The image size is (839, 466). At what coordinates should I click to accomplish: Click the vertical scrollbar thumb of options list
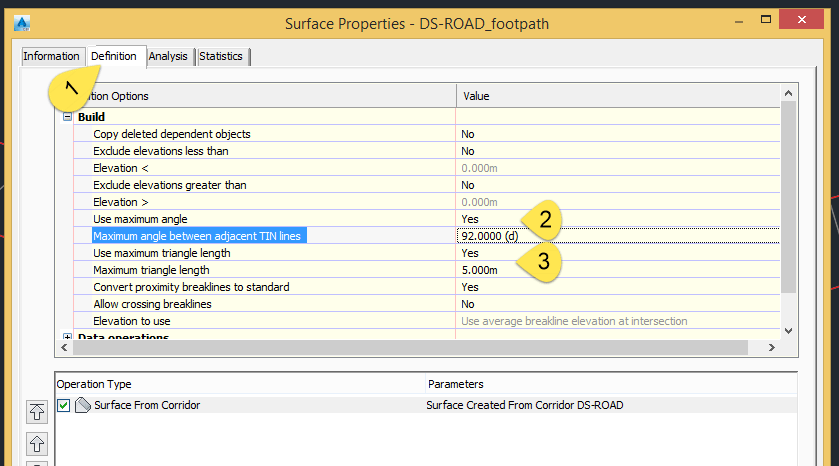[788, 197]
